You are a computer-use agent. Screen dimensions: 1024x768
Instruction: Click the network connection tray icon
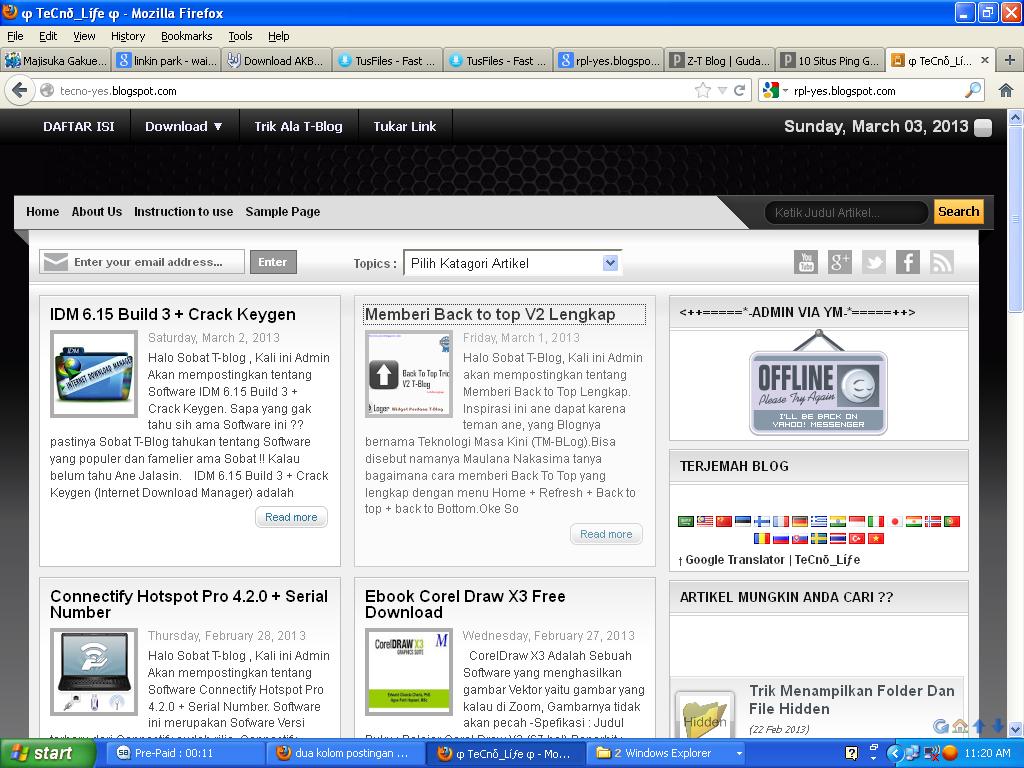(x=912, y=753)
